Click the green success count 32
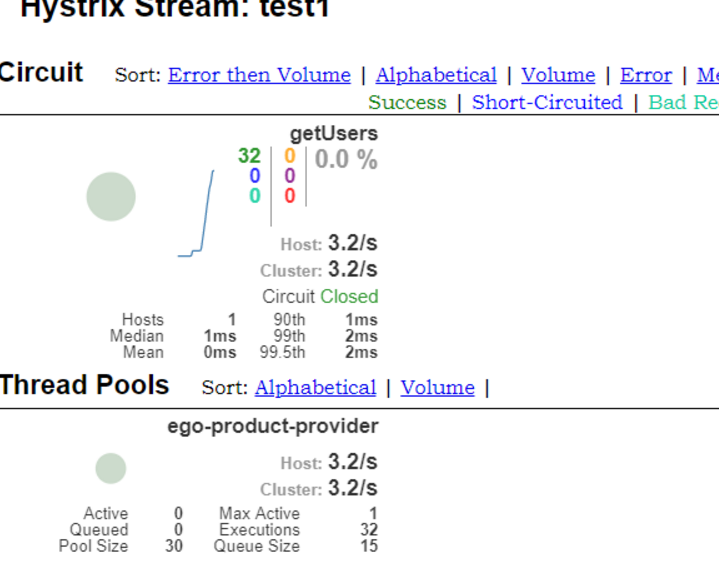 (249, 156)
